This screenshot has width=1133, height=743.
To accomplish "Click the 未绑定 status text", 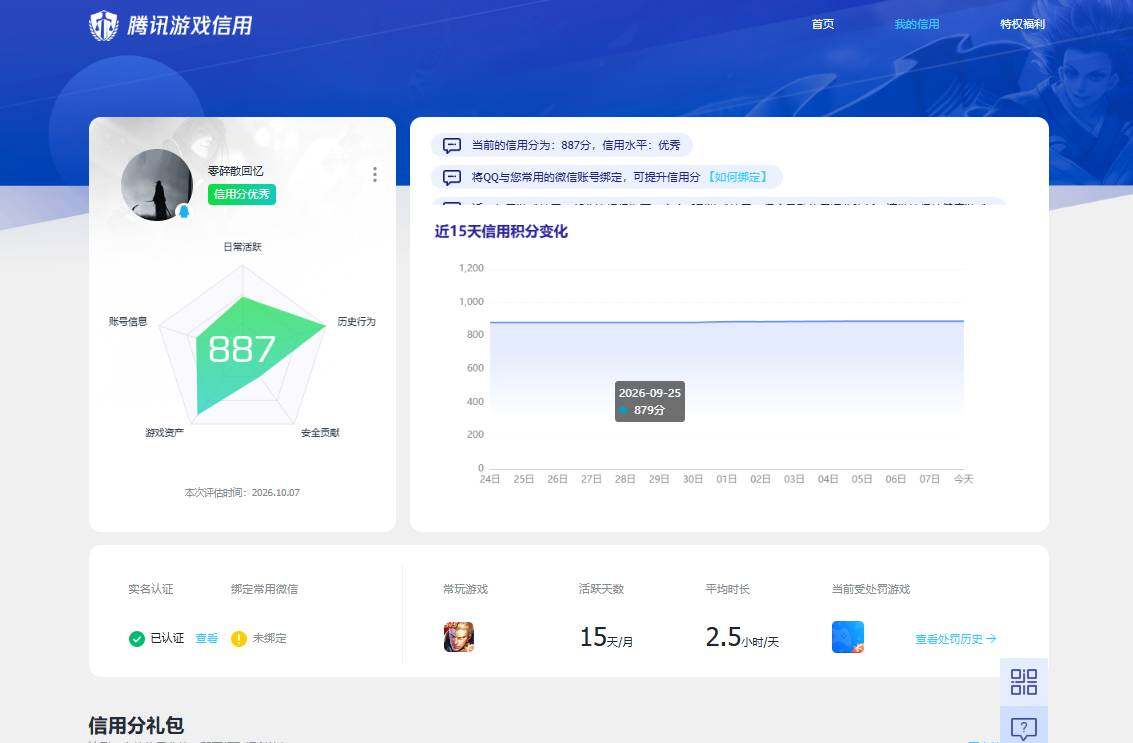I will pyautogui.click(x=270, y=639).
